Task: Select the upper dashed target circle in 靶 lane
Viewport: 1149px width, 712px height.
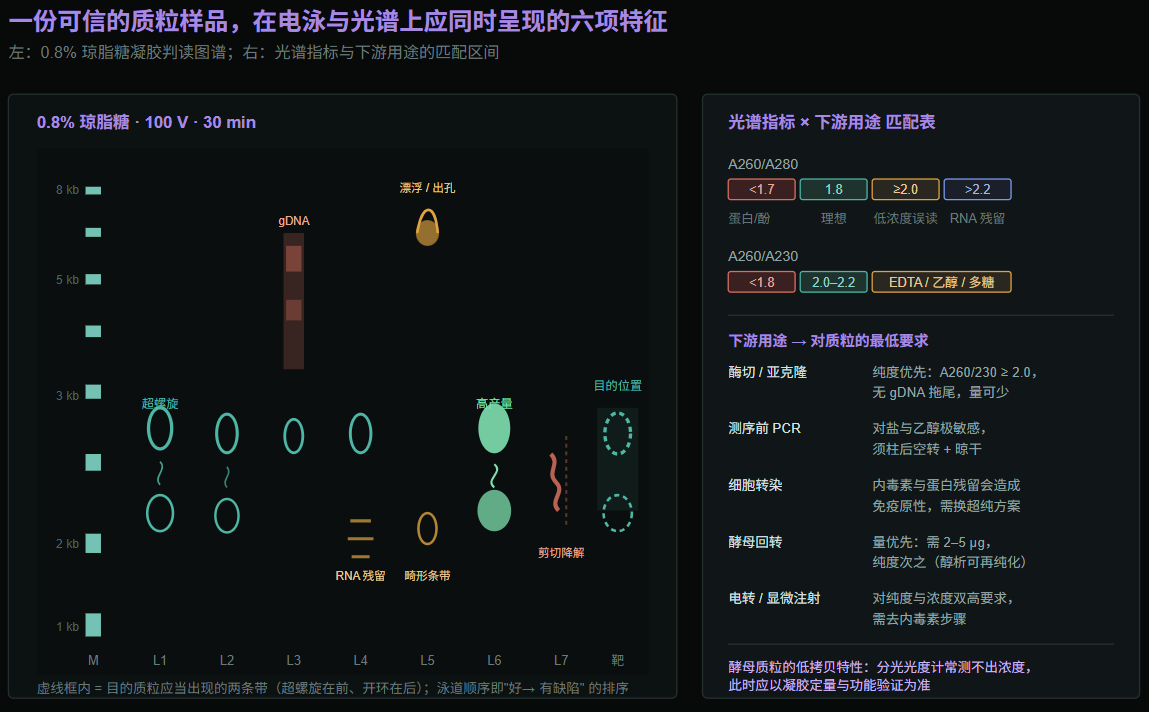Action: (617, 434)
